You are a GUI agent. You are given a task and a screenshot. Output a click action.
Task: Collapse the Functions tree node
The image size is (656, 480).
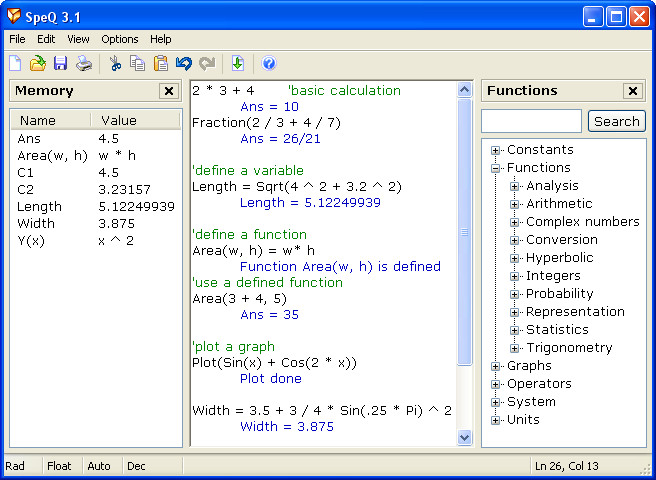click(x=495, y=168)
